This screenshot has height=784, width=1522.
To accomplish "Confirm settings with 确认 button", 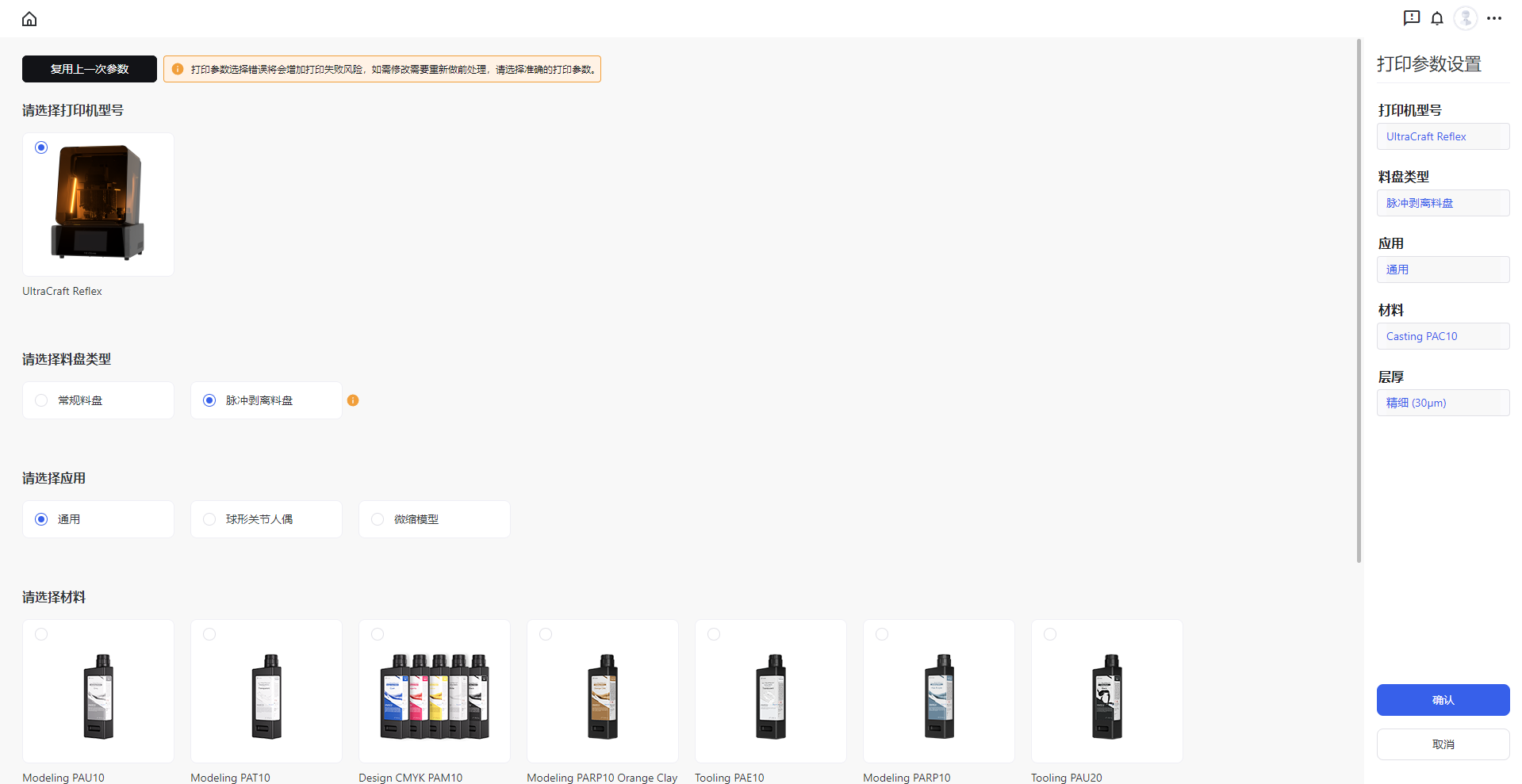I will (x=1443, y=700).
